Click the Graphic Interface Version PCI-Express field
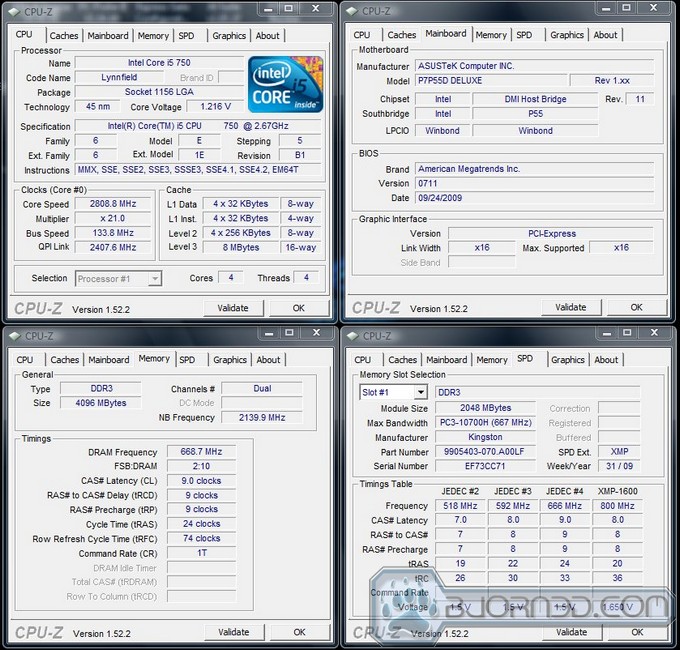680x650 pixels. coord(551,234)
